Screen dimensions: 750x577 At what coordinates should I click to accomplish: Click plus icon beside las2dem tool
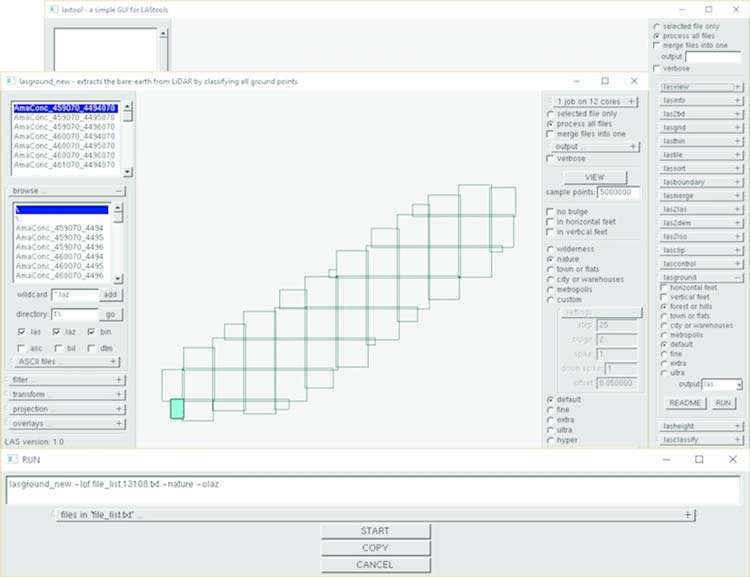[738, 222]
